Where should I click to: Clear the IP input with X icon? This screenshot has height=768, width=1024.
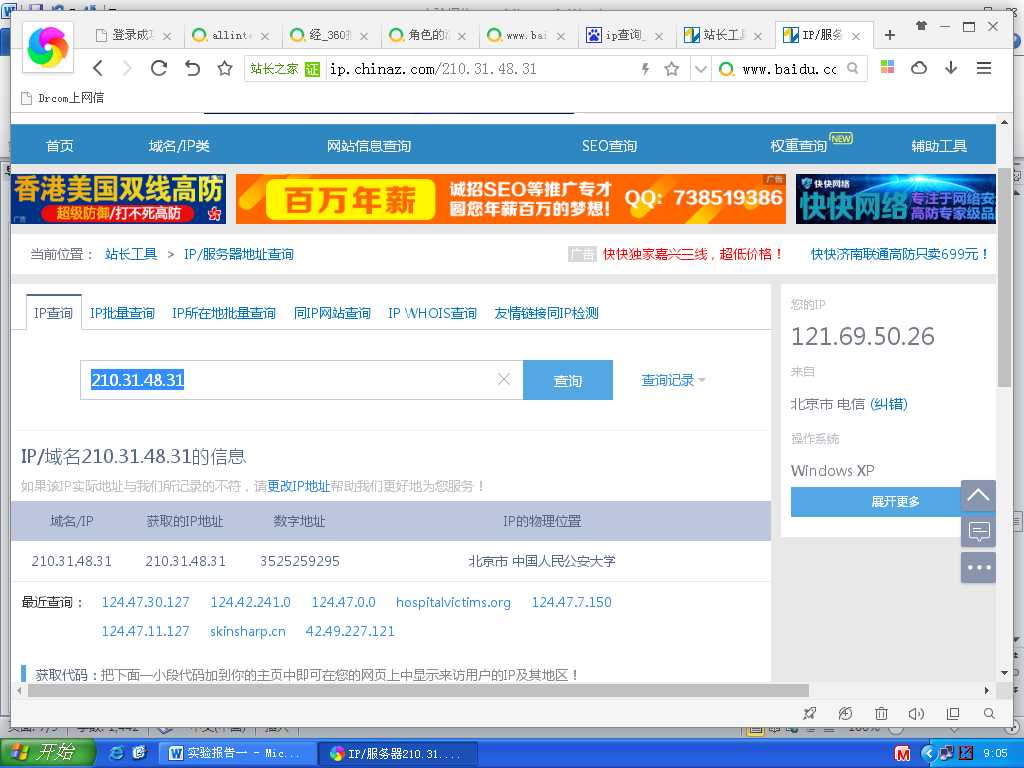504,379
